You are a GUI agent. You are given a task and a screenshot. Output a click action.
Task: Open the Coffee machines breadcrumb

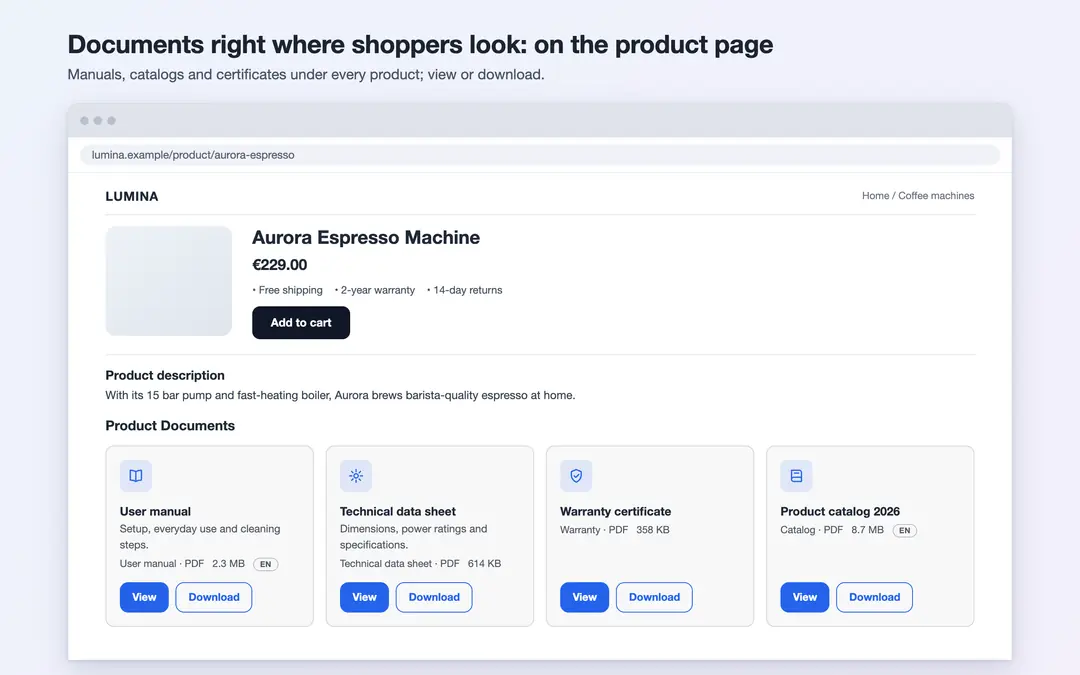pyautogui.click(x=936, y=196)
